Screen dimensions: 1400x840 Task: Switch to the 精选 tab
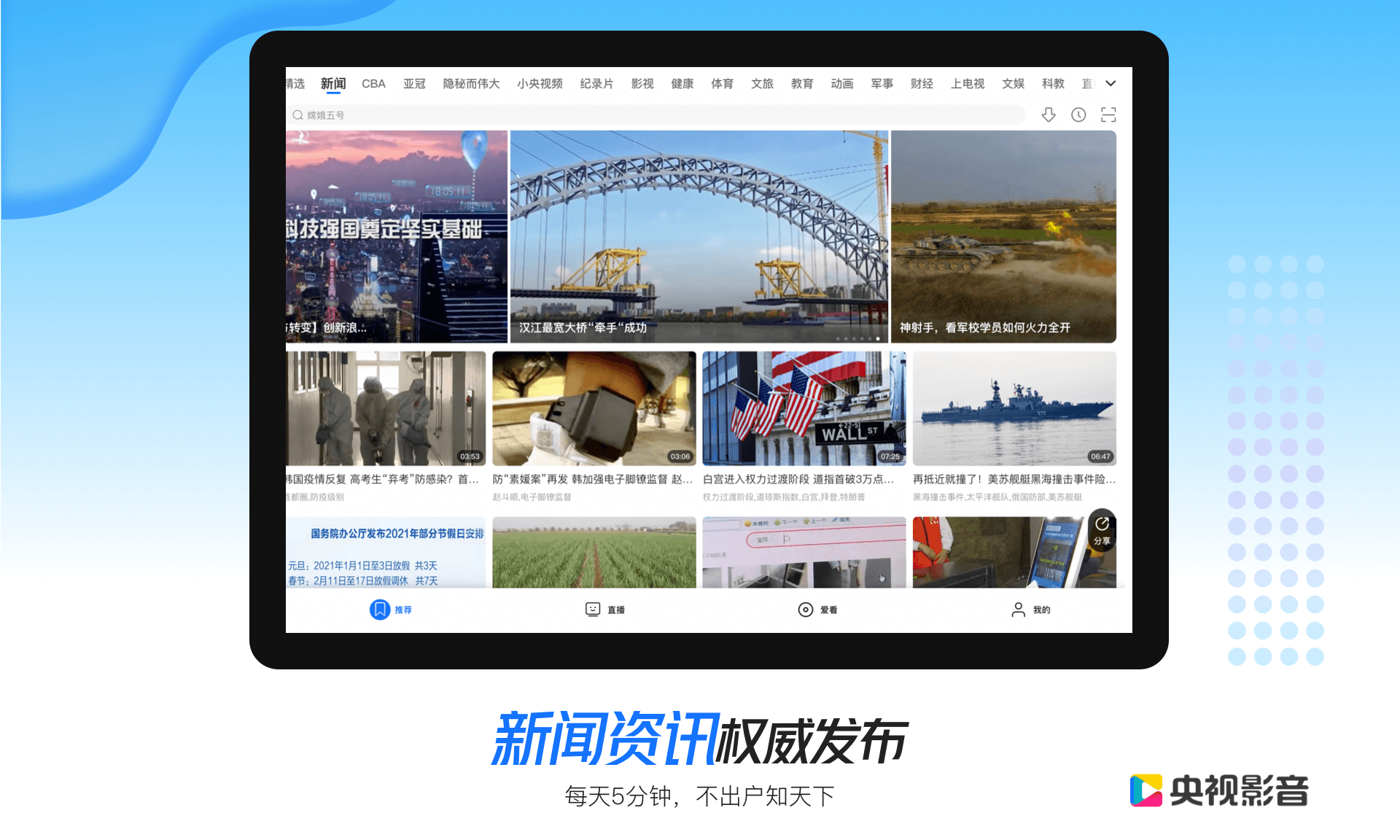click(x=295, y=83)
